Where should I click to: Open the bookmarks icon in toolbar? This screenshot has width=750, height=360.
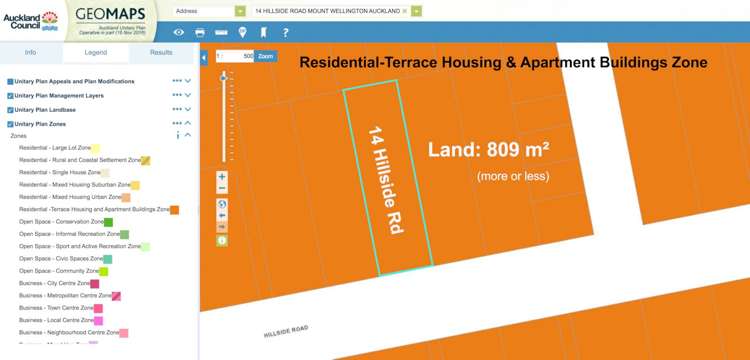(x=264, y=33)
